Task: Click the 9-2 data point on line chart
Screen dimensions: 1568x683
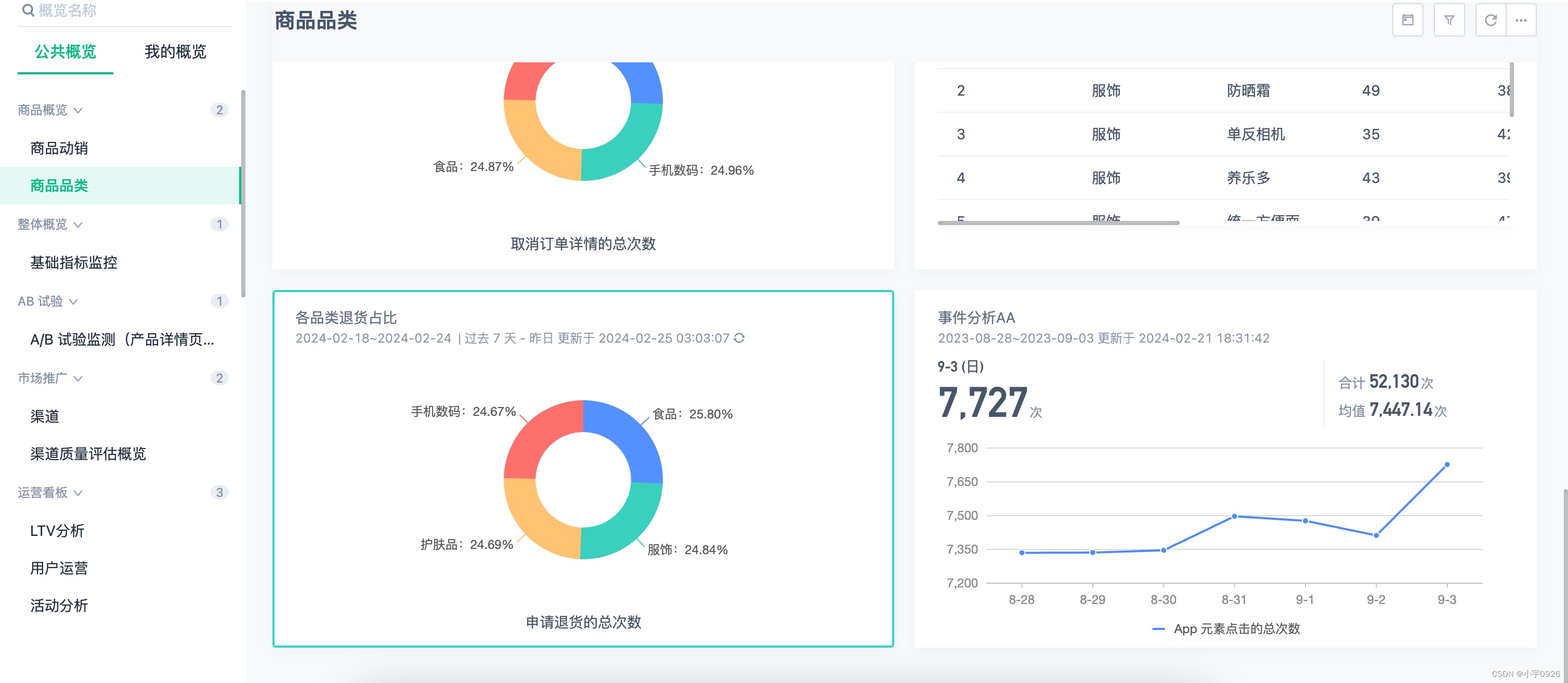Action: (x=1376, y=535)
